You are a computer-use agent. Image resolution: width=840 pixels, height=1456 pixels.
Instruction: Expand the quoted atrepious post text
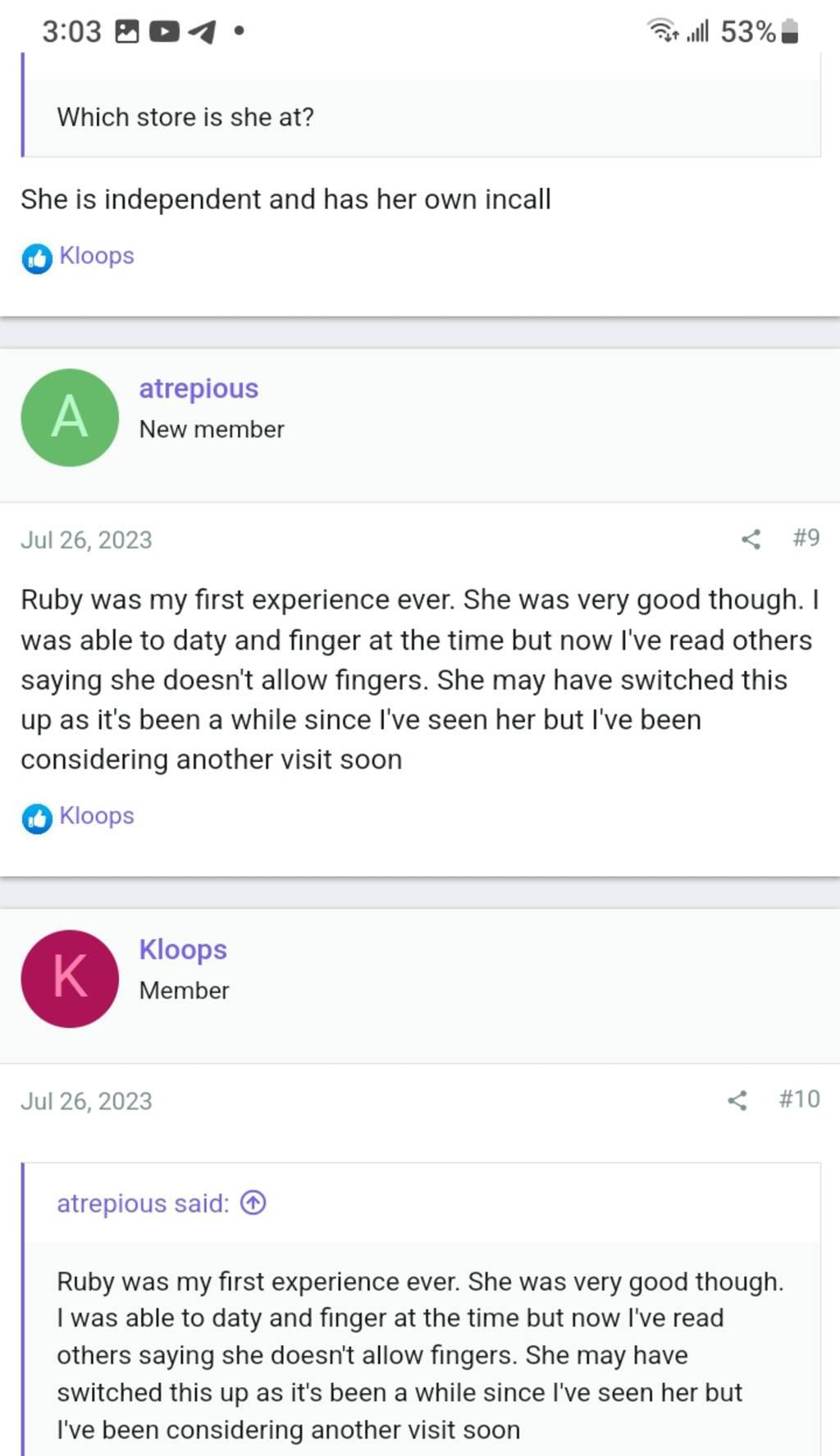pyautogui.click(x=420, y=1355)
